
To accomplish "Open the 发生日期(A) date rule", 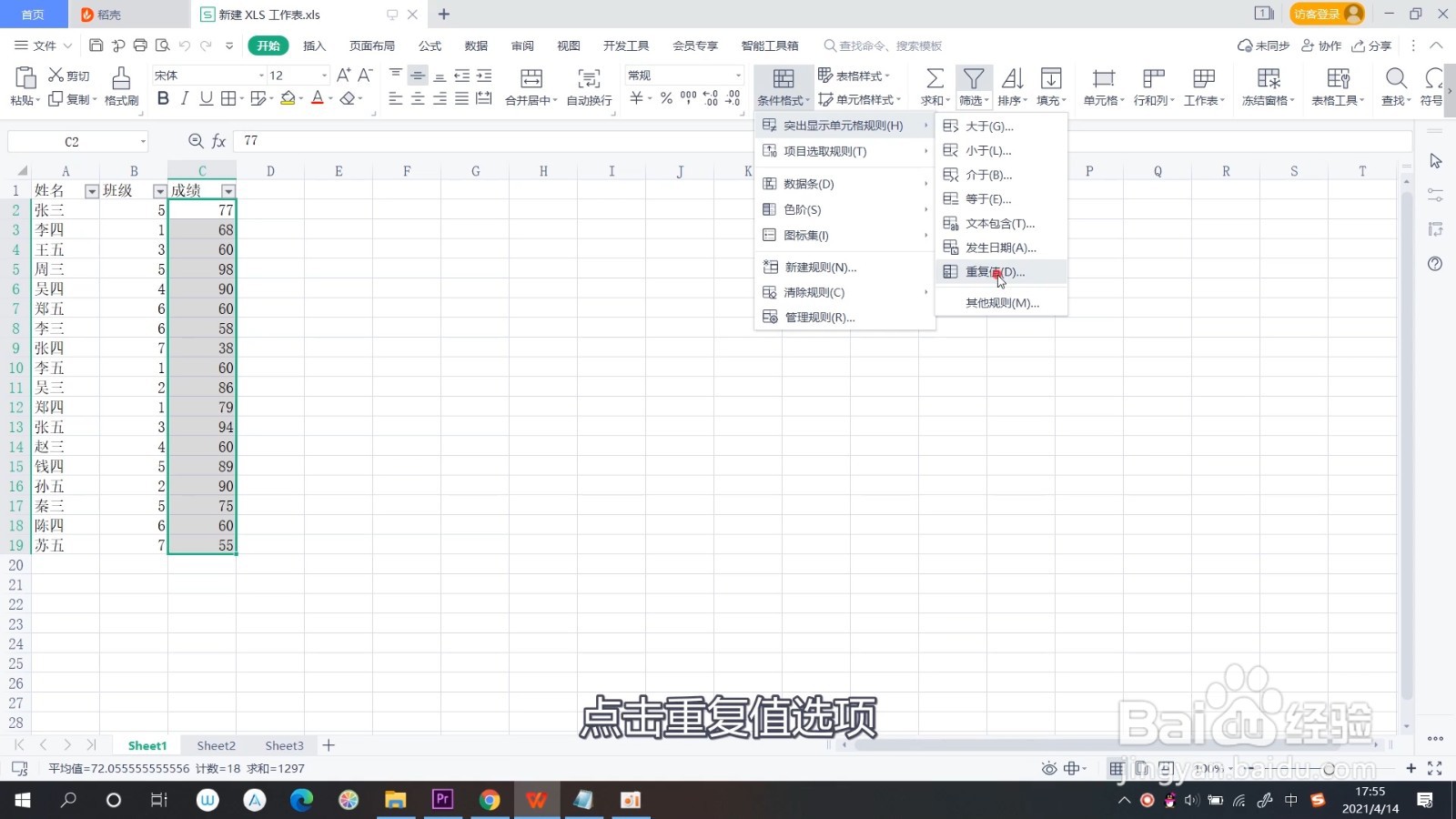I will pos(1001,248).
